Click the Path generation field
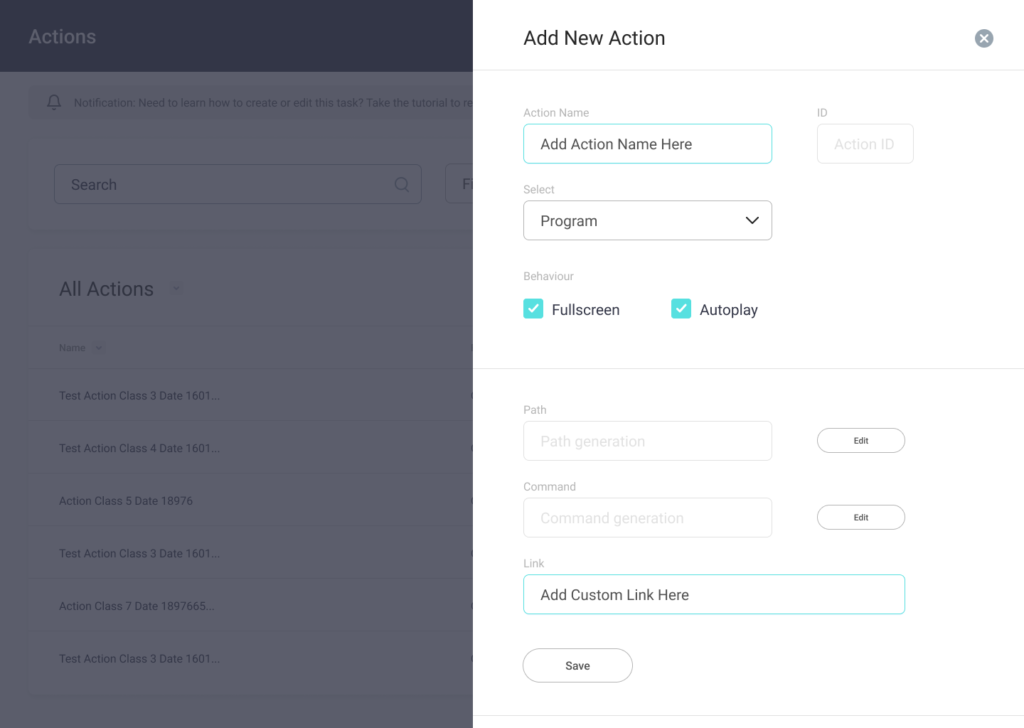 (647, 441)
